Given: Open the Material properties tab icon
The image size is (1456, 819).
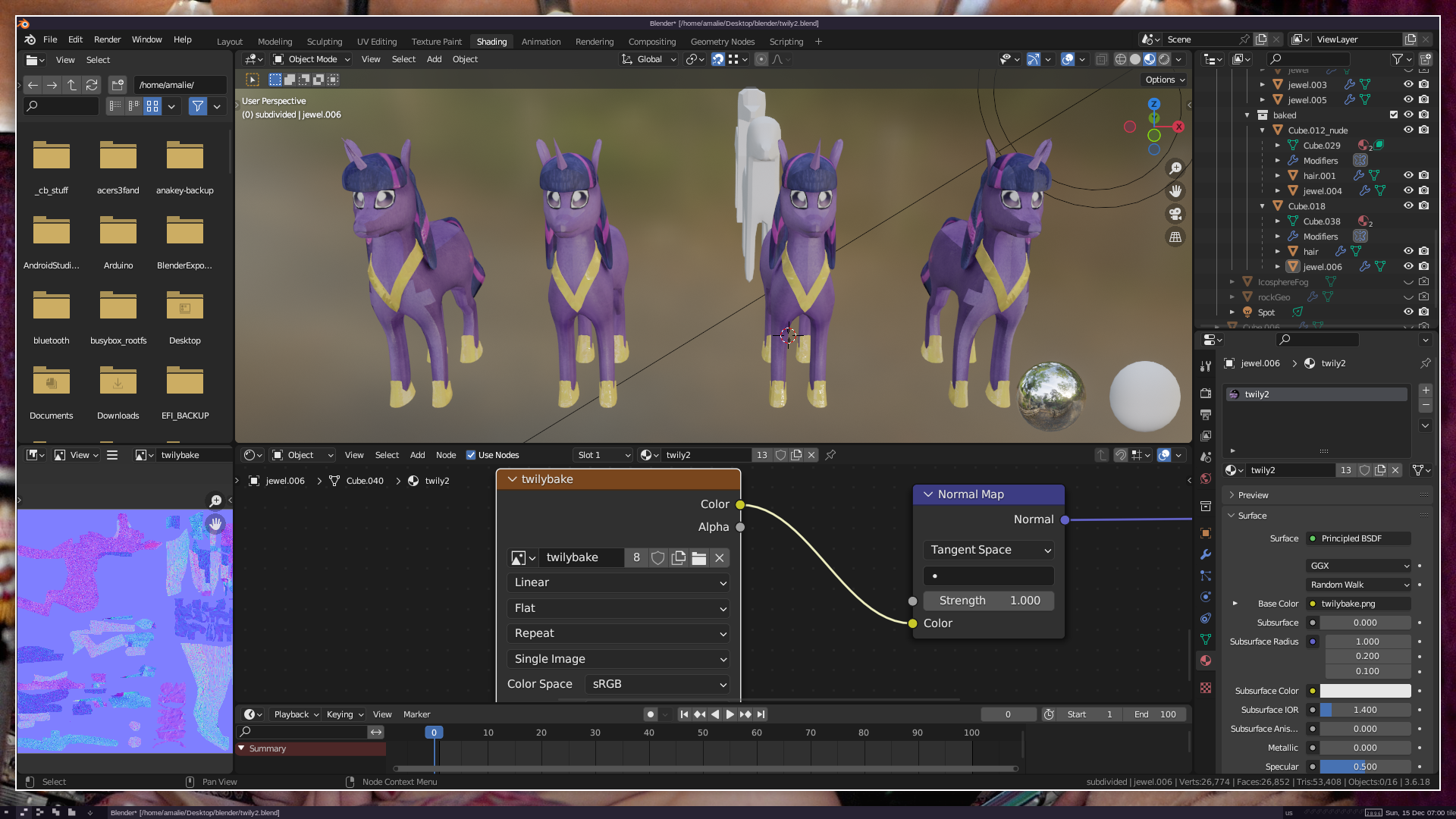Looking at the screenshot, I should [1206, 661].
